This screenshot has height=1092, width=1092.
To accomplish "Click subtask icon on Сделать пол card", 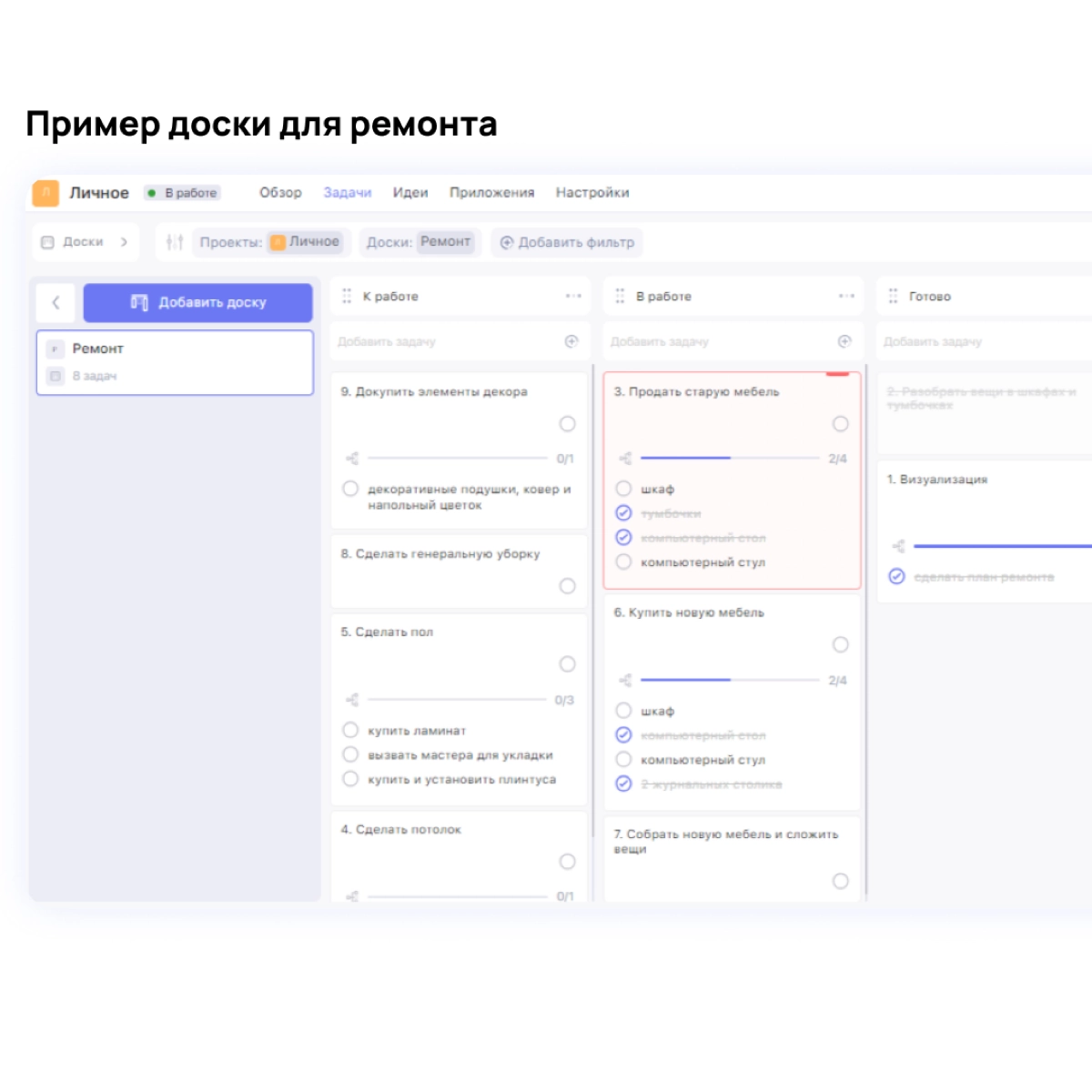I will coord(352,700).
